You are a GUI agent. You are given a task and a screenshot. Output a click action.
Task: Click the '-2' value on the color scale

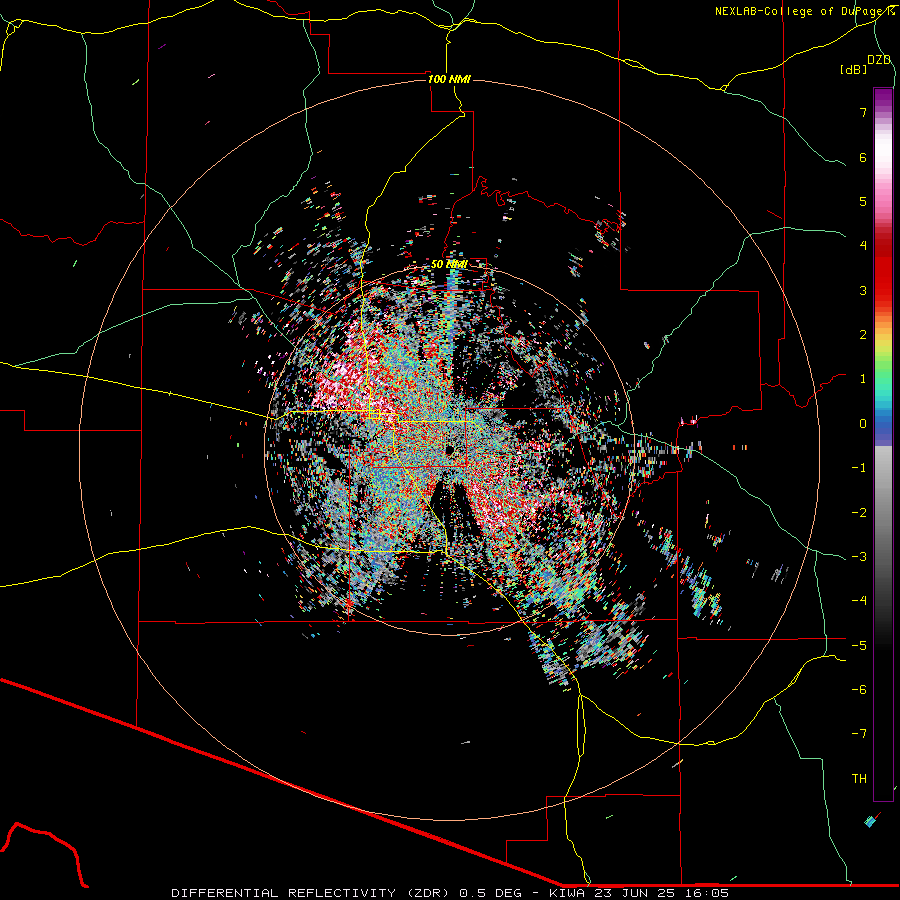click(x=859, y=513)
